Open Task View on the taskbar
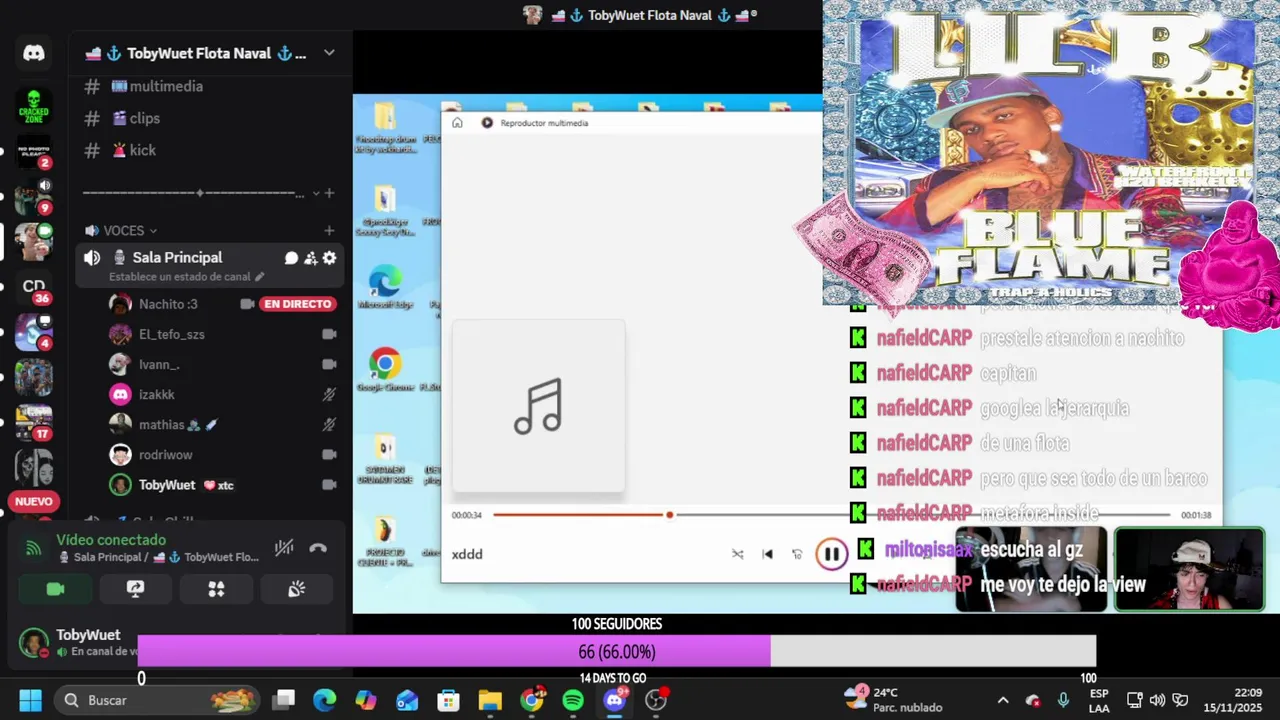Viewport: 1280px width, 720px height. tap(285, 700)
